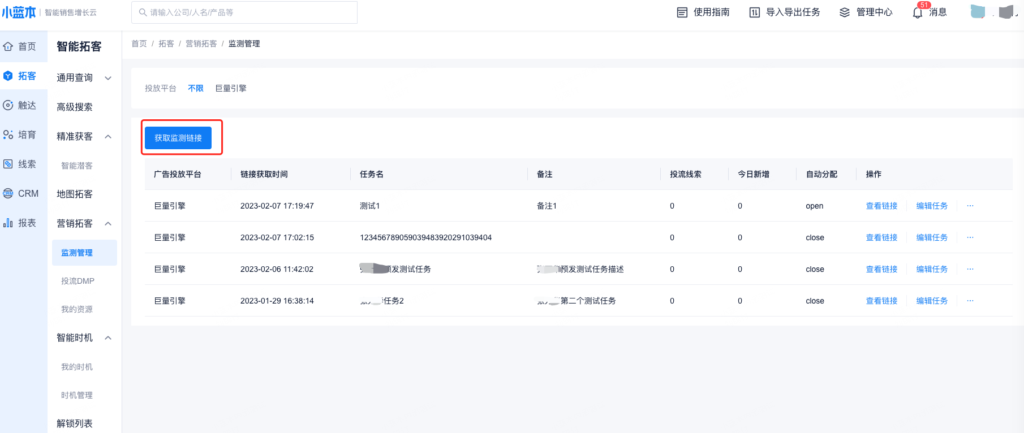Click the 获取监测链接 button
Viewport: 1024px width, 433px height.
click(178, 137)
